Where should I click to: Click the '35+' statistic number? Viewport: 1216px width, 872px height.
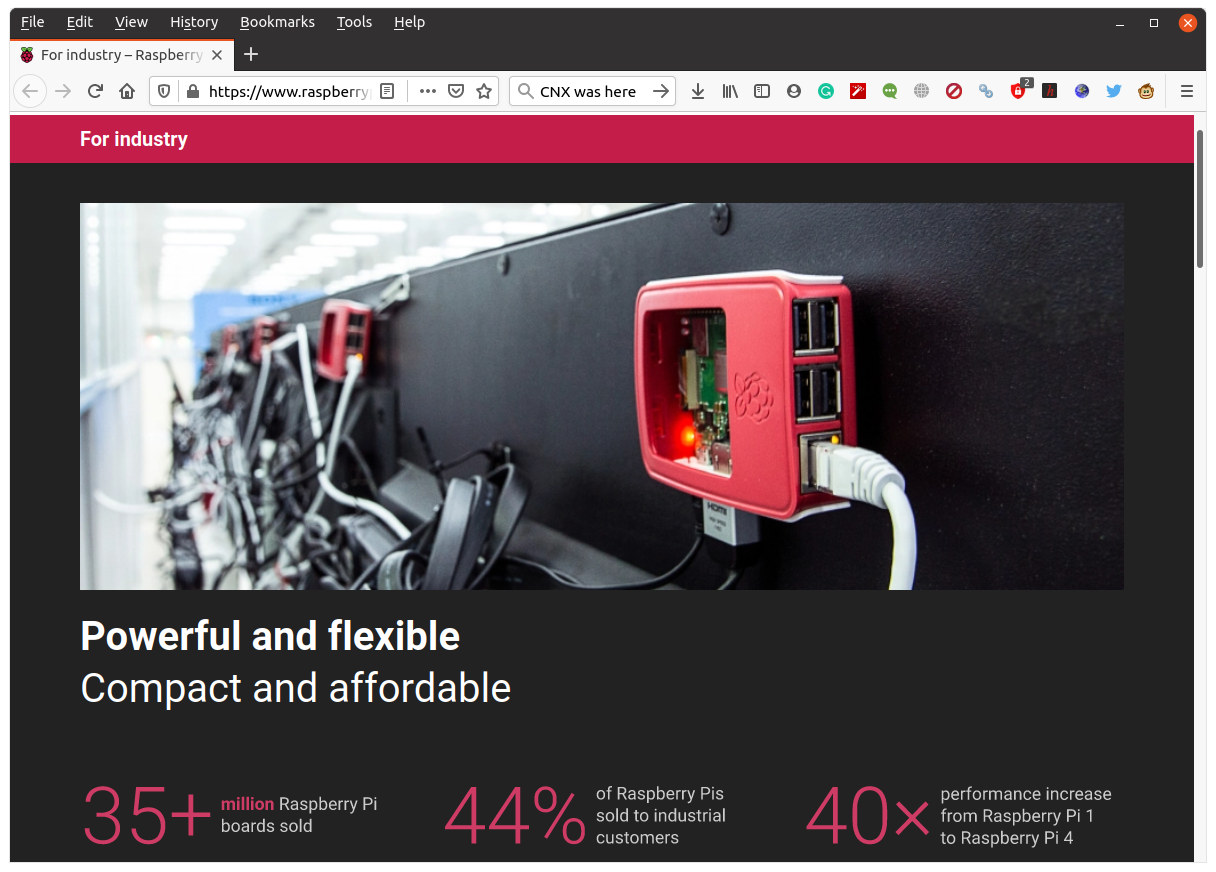click(147, 816)
